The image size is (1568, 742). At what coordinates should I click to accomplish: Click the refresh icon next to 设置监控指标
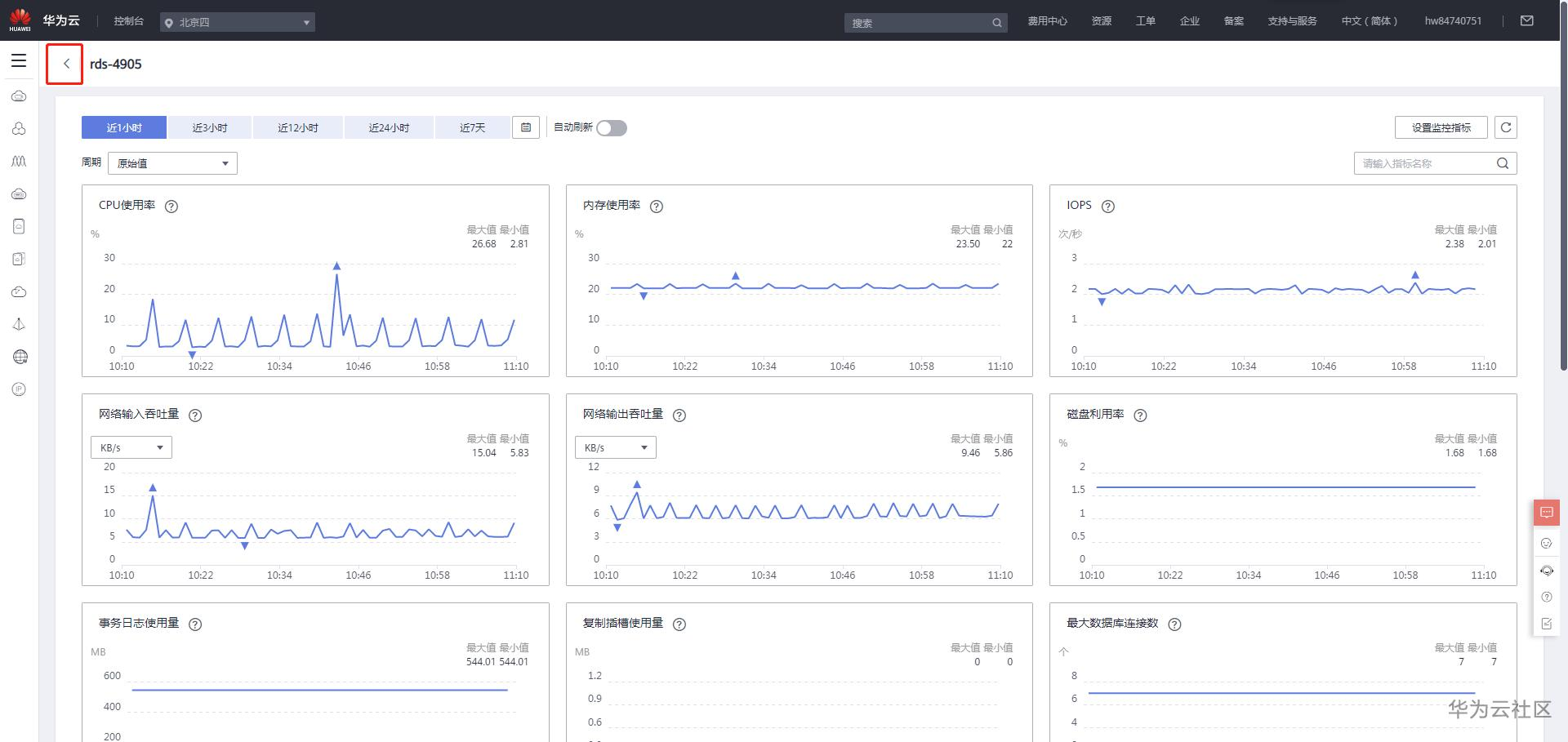click(1506, 127)
